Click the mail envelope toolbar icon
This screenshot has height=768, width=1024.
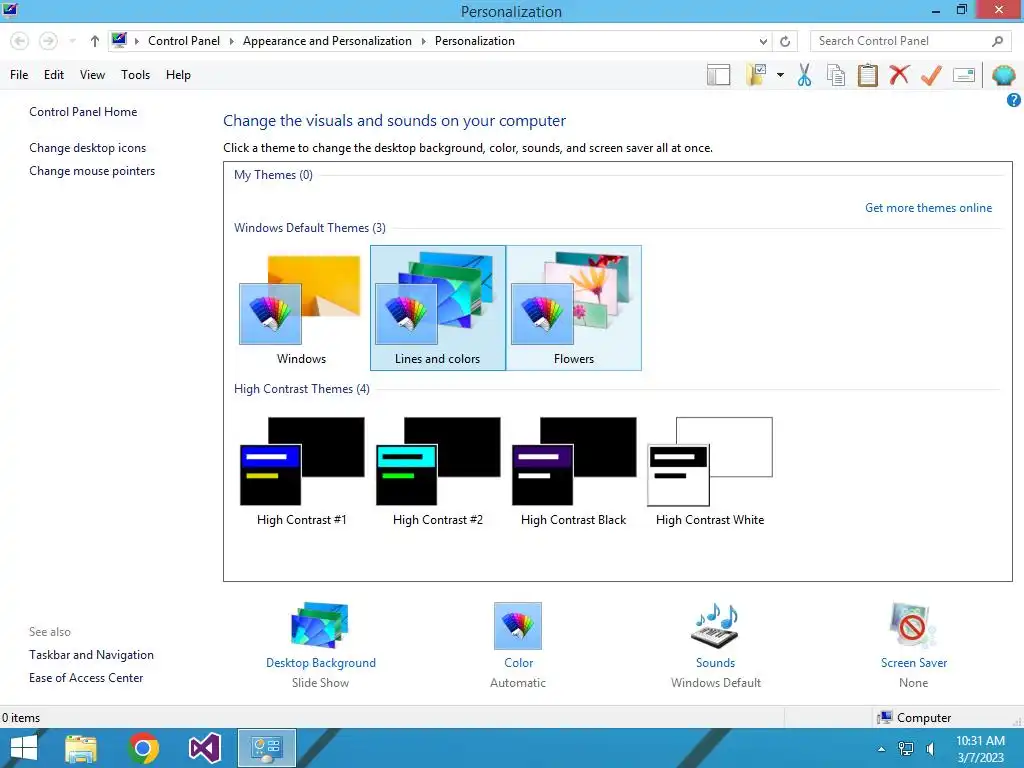(x=964, y=75)
